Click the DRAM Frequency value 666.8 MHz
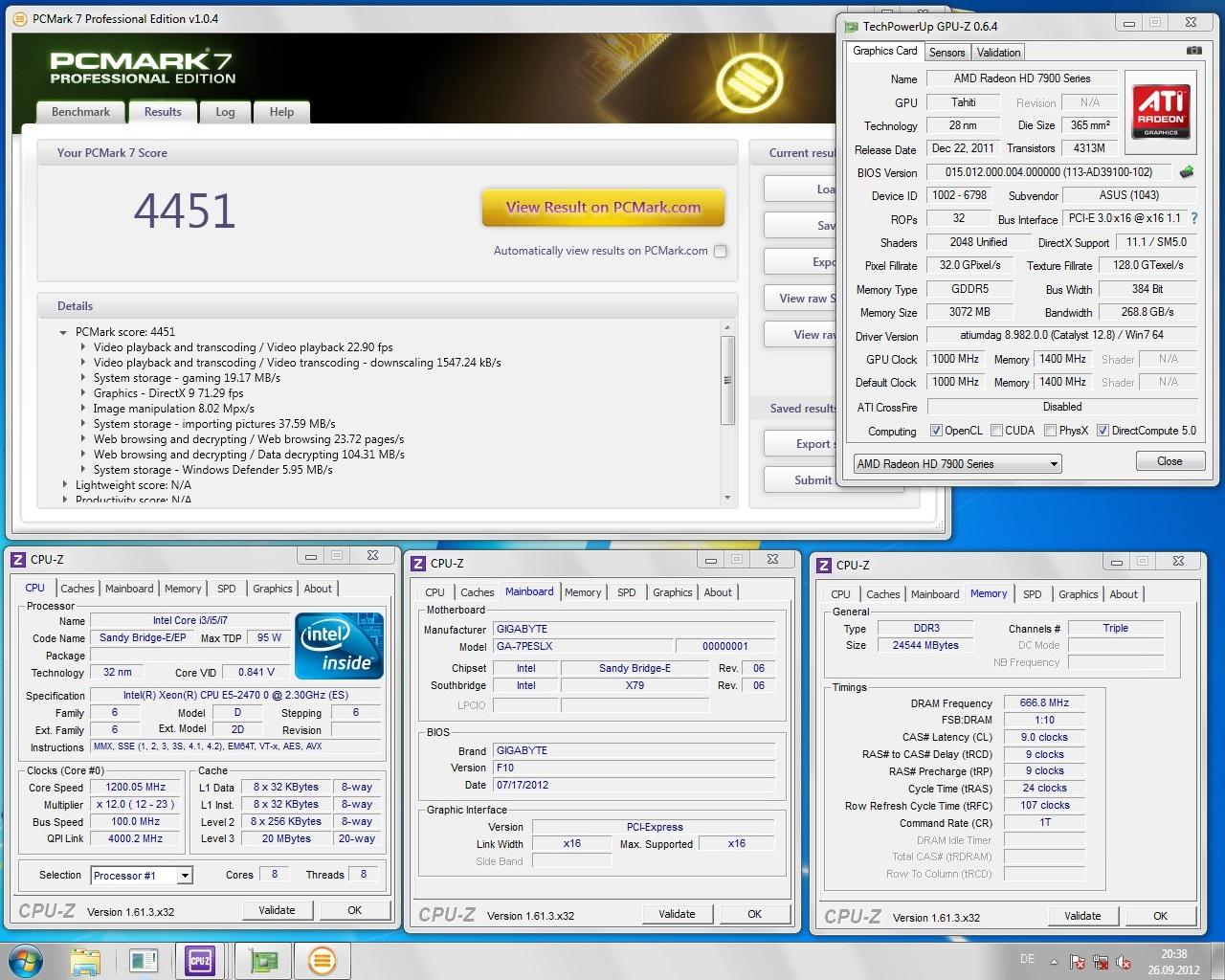Viewport: 1225px width, 980px height. point(1044,702)
